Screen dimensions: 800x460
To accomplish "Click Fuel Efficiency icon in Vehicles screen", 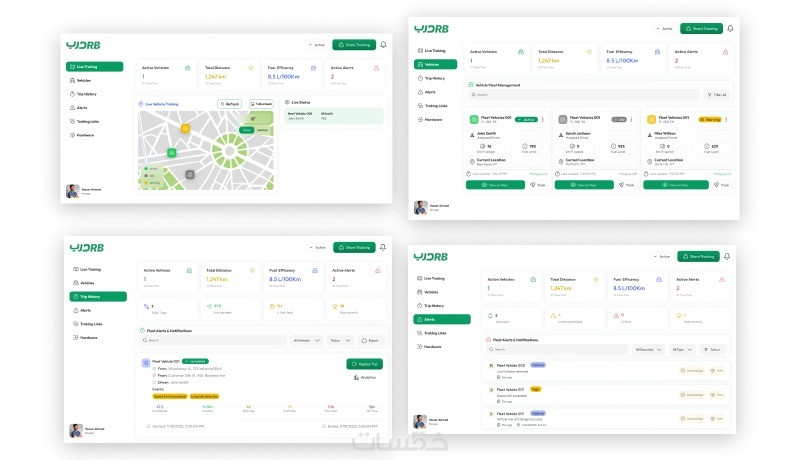I will [x=657, y=52].
